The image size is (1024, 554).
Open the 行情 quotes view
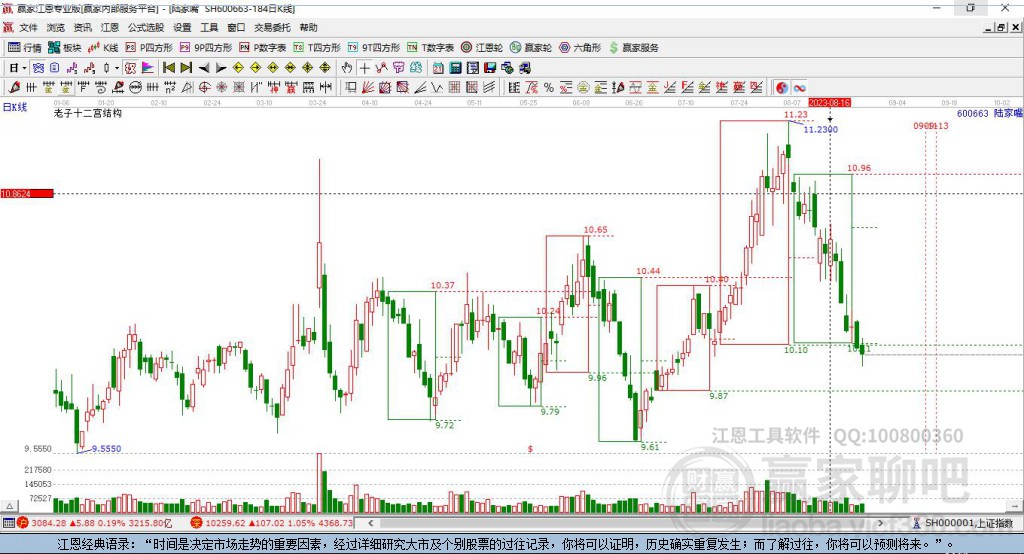click(24, 48)
